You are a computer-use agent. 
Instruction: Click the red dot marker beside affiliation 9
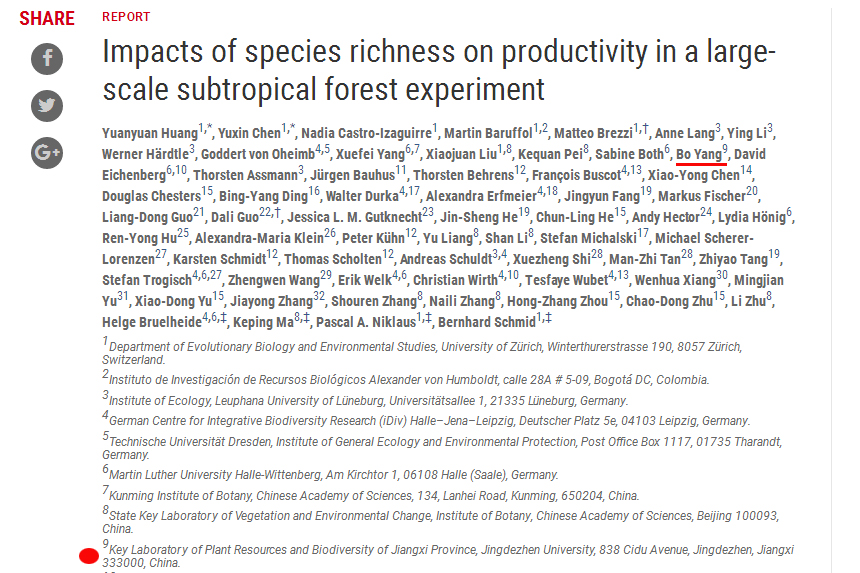[x=89, y=556]
